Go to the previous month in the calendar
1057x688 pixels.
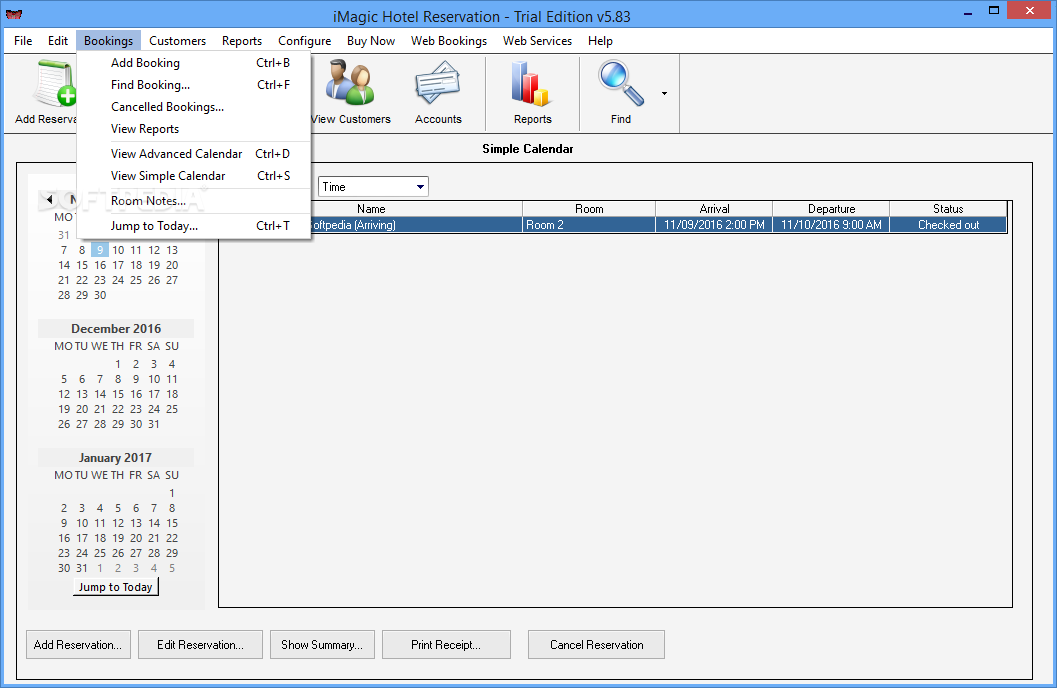point(49,199)
